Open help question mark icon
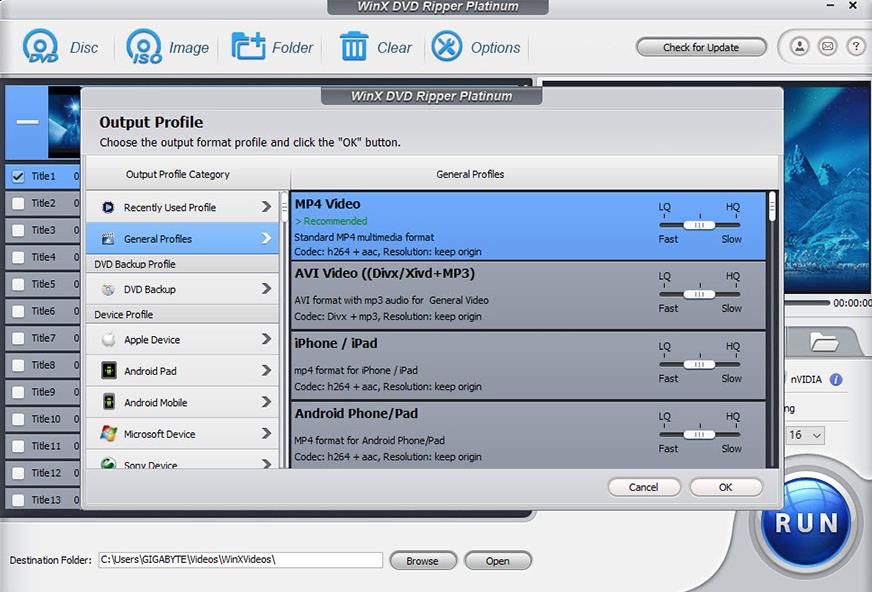 click(x=856, y=47)
